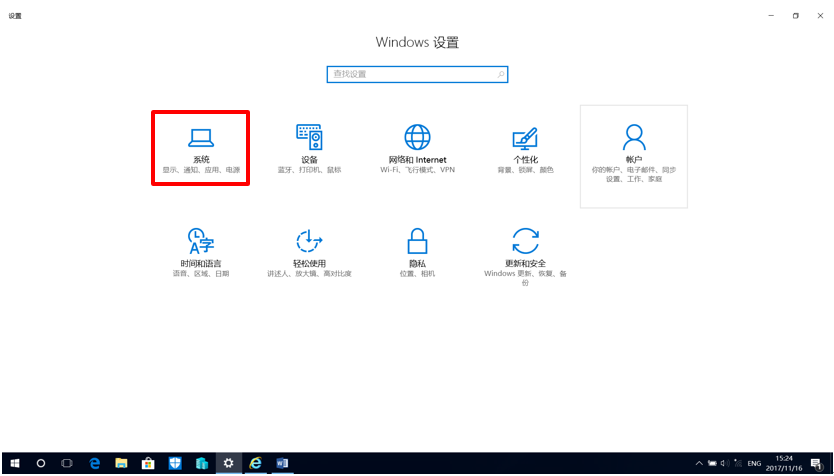Open the 网络和 Internet settings tile
Image resolution: width=834 pixels, height=476 pixels.
coord(417,149)
